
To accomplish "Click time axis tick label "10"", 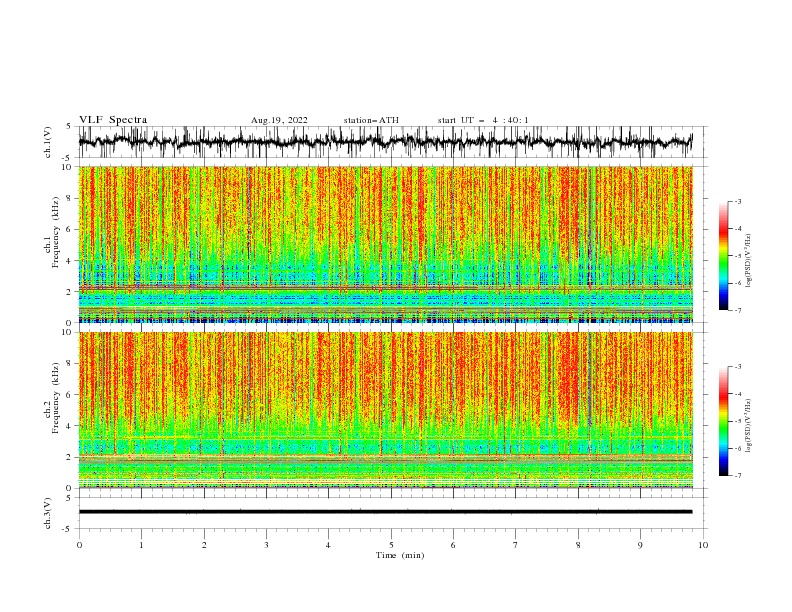I will [x=703, y=545].
